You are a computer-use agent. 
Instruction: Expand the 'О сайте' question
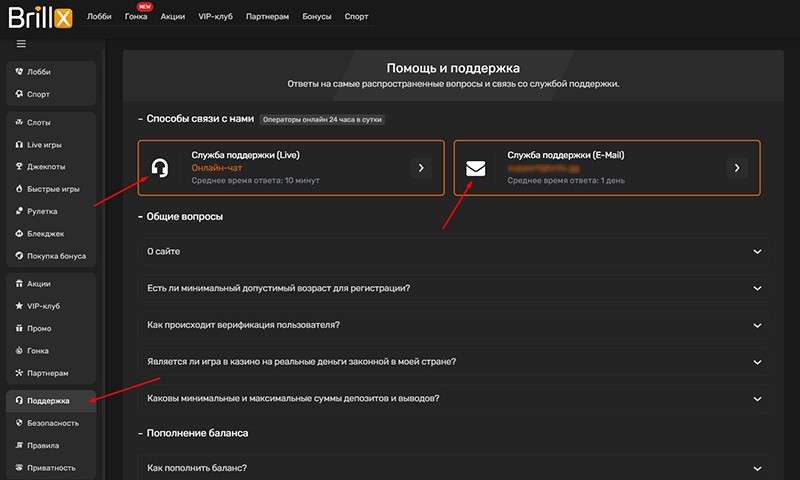tap(453, 252)
